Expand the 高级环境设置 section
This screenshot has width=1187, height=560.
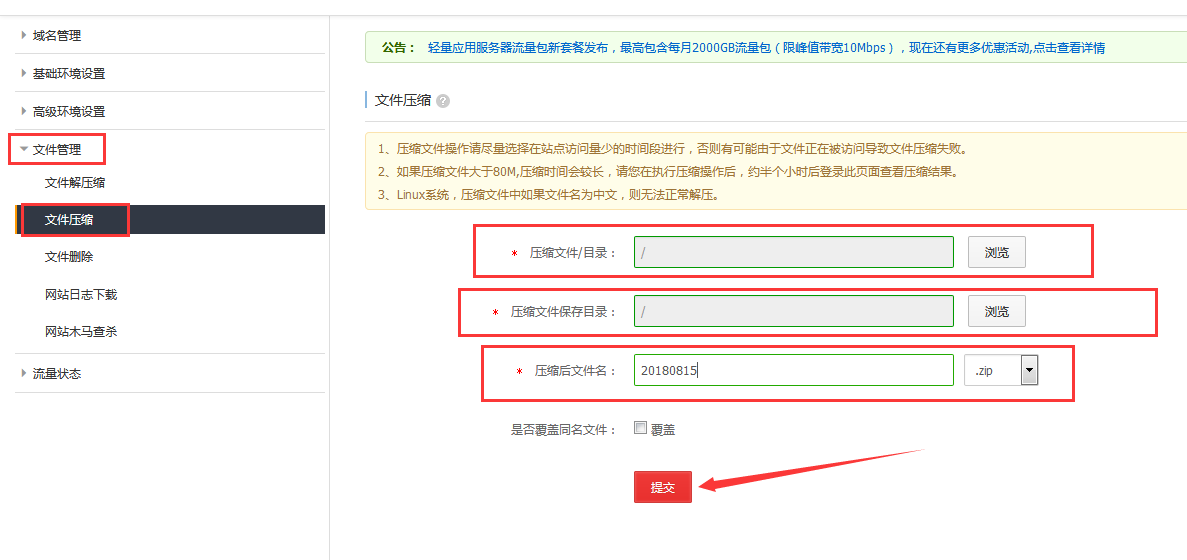pos(68,111)
